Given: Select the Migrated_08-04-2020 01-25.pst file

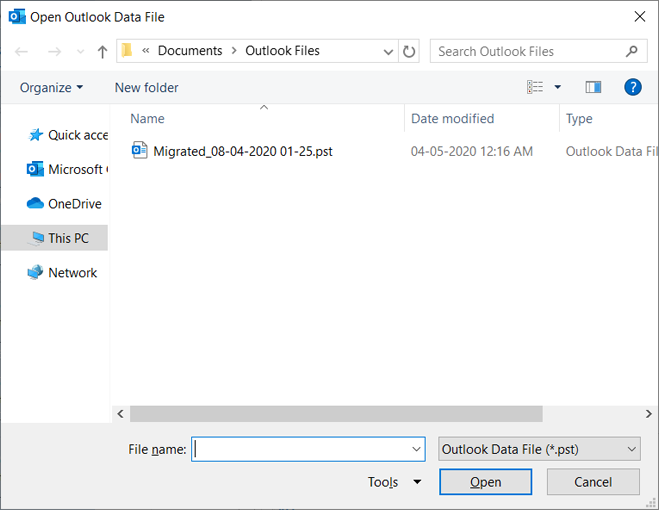Looking at the screenshot, I should point(243,151).
